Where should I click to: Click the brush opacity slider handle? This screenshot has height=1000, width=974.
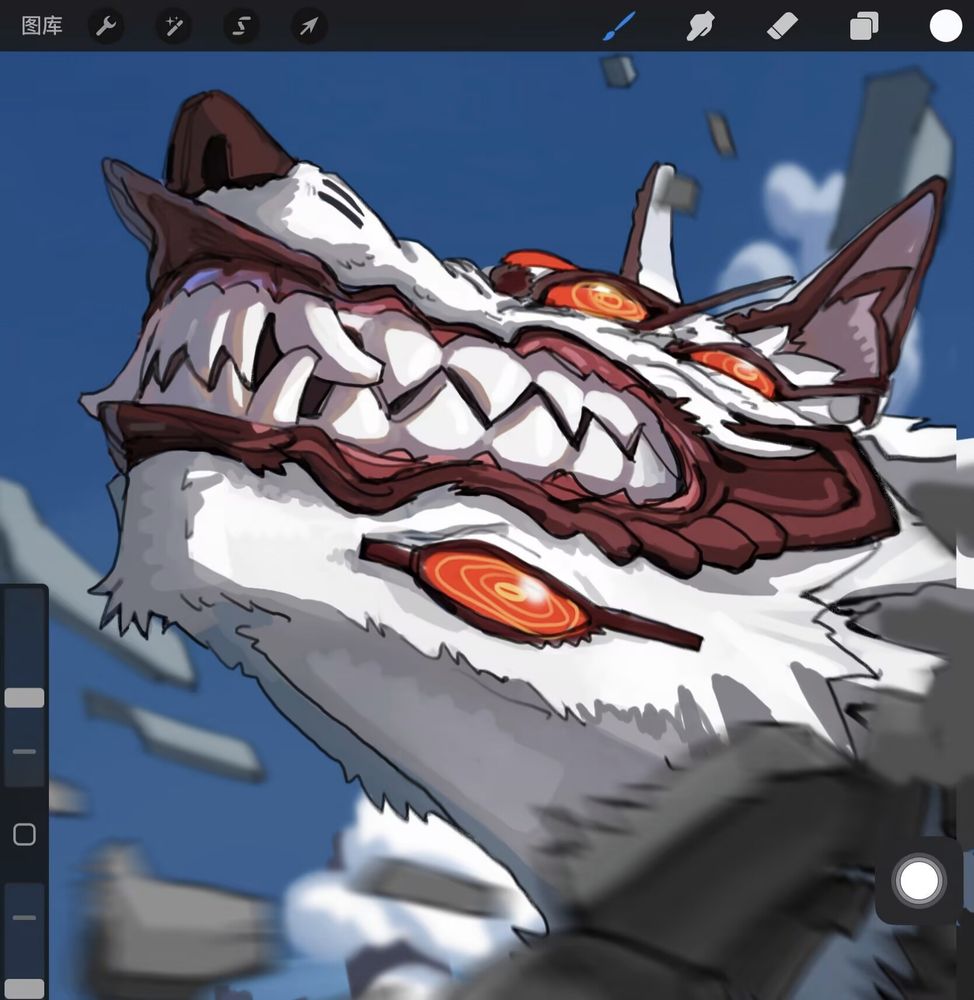(24, 988)
